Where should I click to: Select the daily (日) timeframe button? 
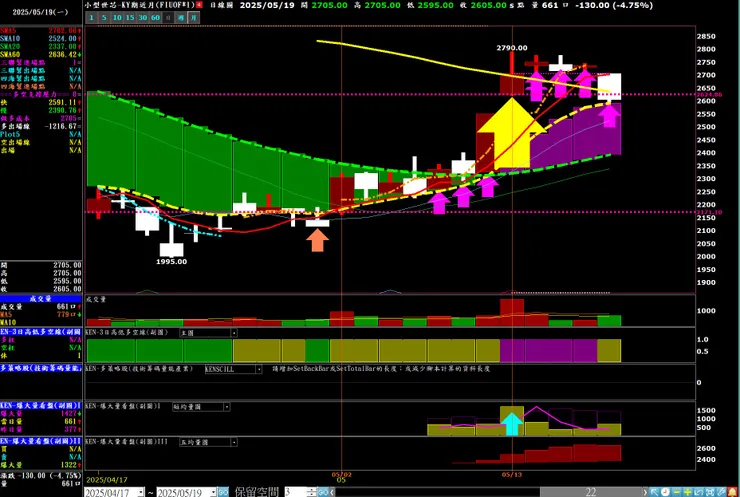point(168,17)
